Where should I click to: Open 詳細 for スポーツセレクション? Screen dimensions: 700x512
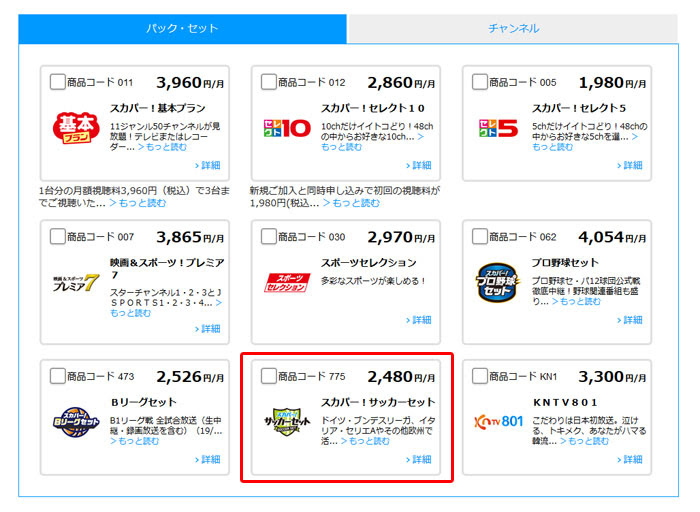tap(419, 320)
